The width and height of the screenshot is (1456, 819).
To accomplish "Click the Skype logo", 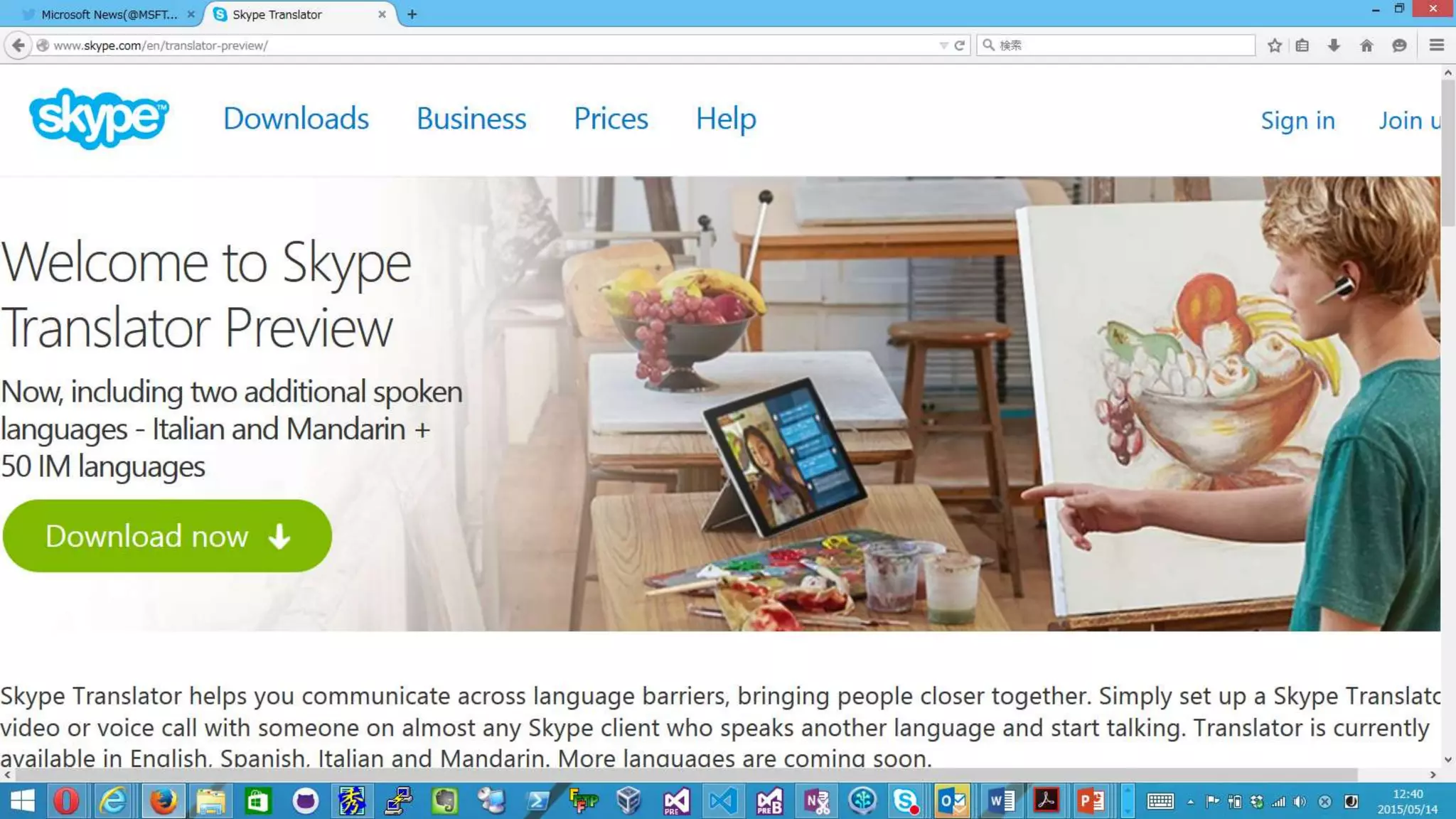I will pyautogui.click(x=99, y=118).
